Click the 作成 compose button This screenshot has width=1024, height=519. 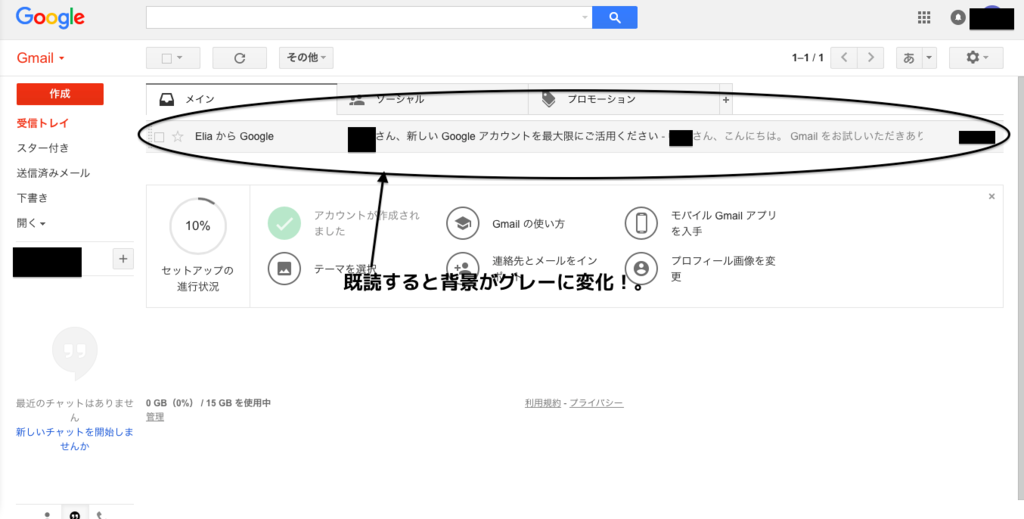click(60, 94)
